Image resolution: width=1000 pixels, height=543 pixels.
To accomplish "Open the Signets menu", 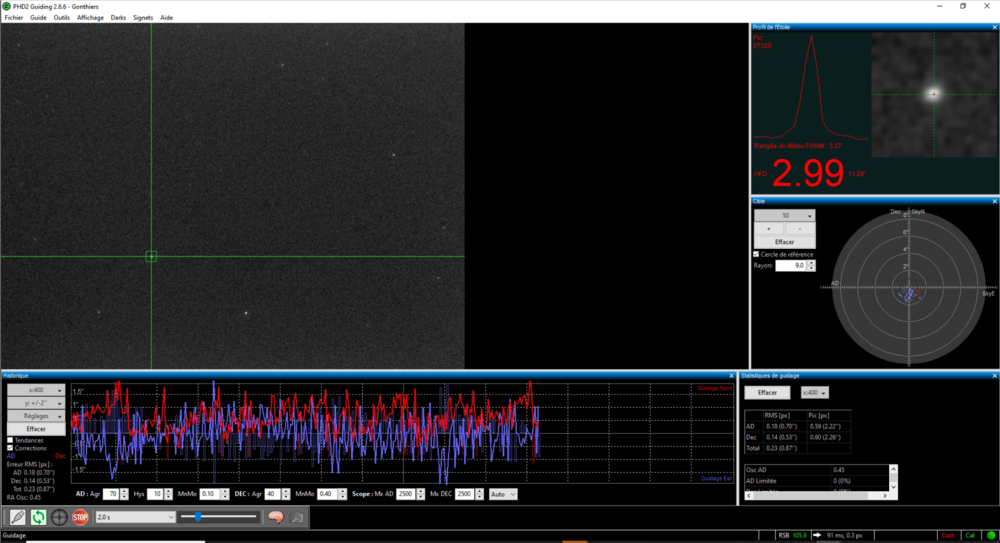I will [143, 18].
